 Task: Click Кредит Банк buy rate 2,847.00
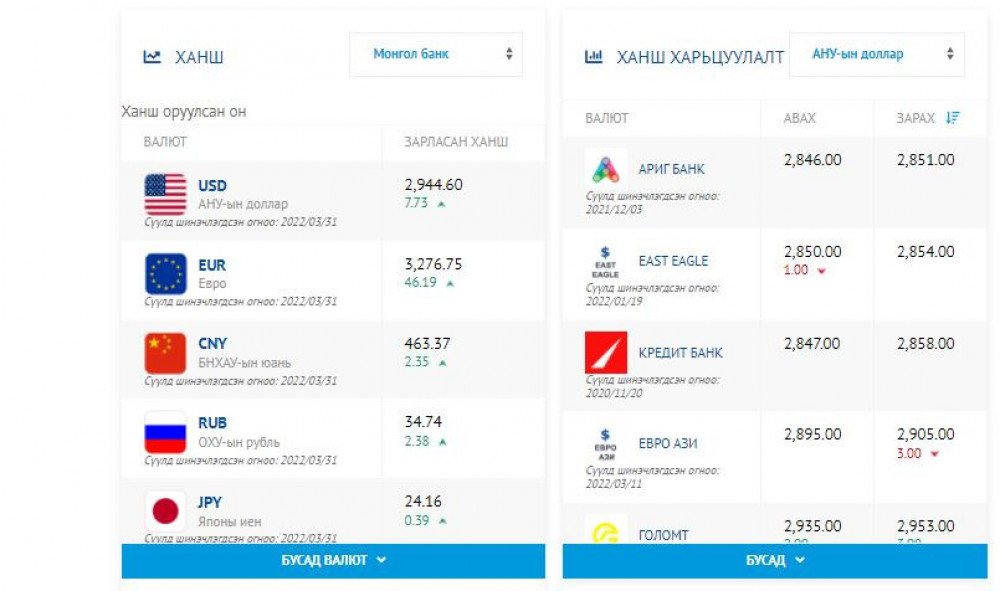812,344
